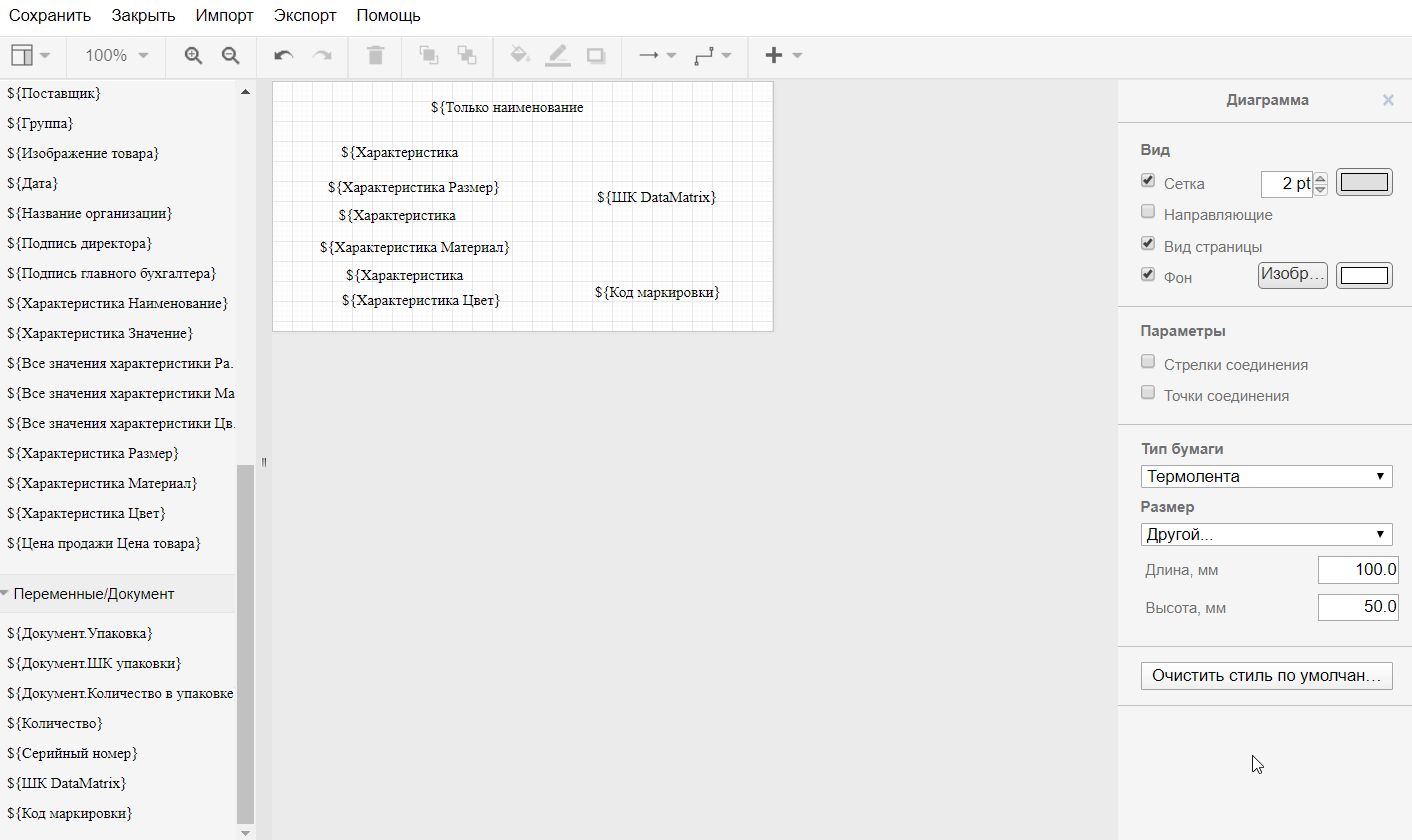Open the Сохранить menu item
Image resolution: width=1412 pixels, height=840 pixels.
[50, 16]
